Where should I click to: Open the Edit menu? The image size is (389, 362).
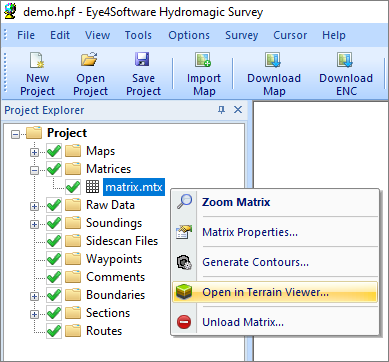(x=60, y=35)
